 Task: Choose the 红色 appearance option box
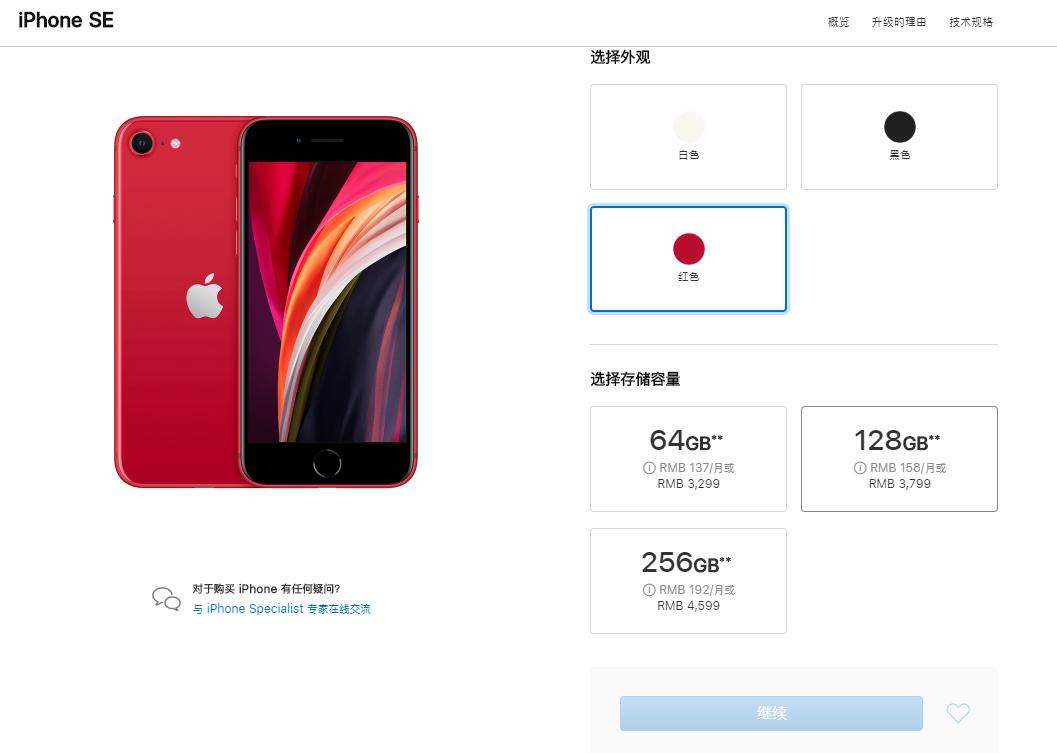[x=688, y=259]
